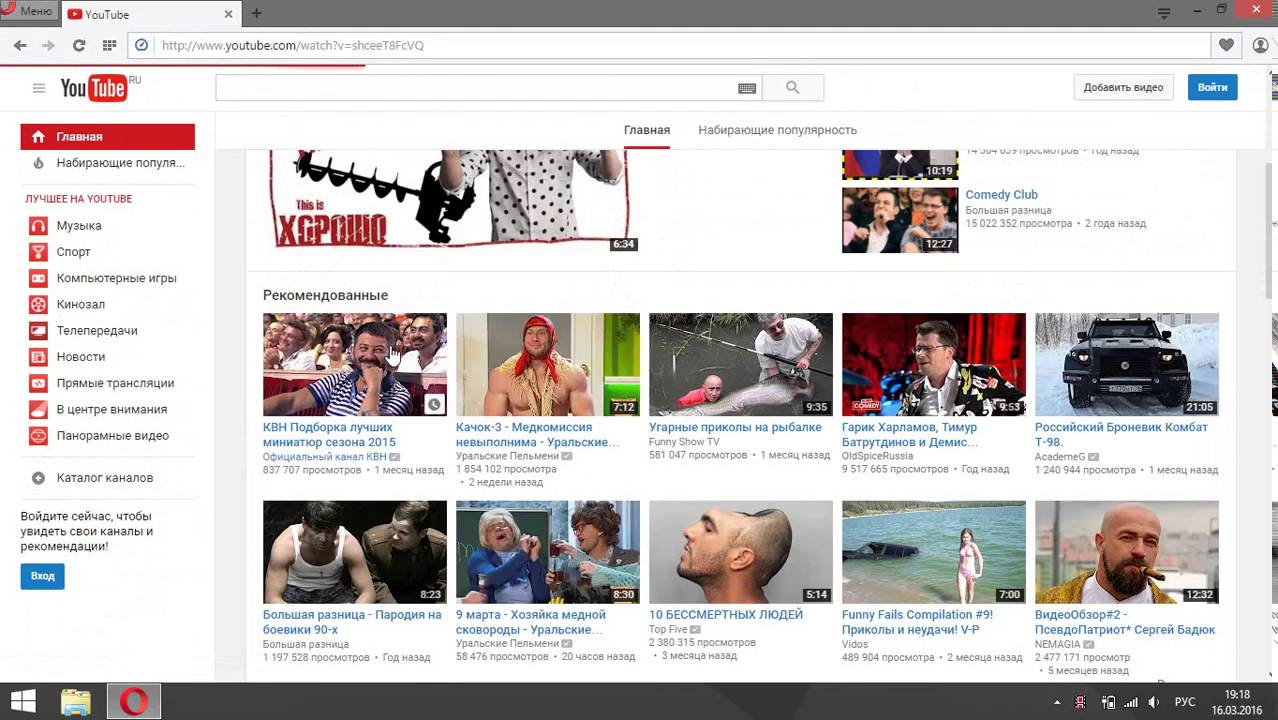Open Панорамные видео in sidebar
Image resolution: width=1278 pixels, height=720 pixels.
point(112,436)
